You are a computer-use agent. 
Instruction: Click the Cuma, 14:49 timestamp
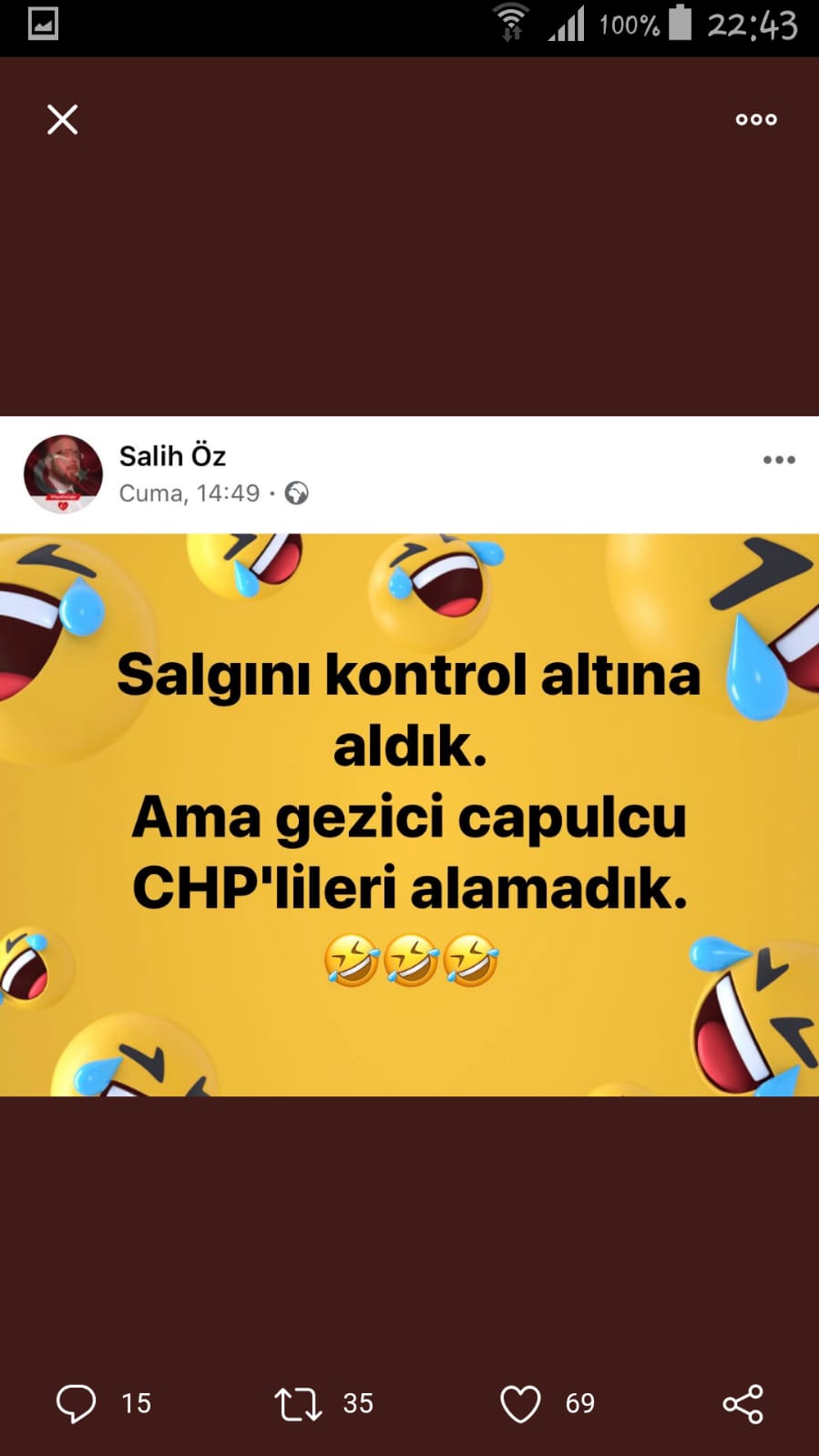click(189, 494)
